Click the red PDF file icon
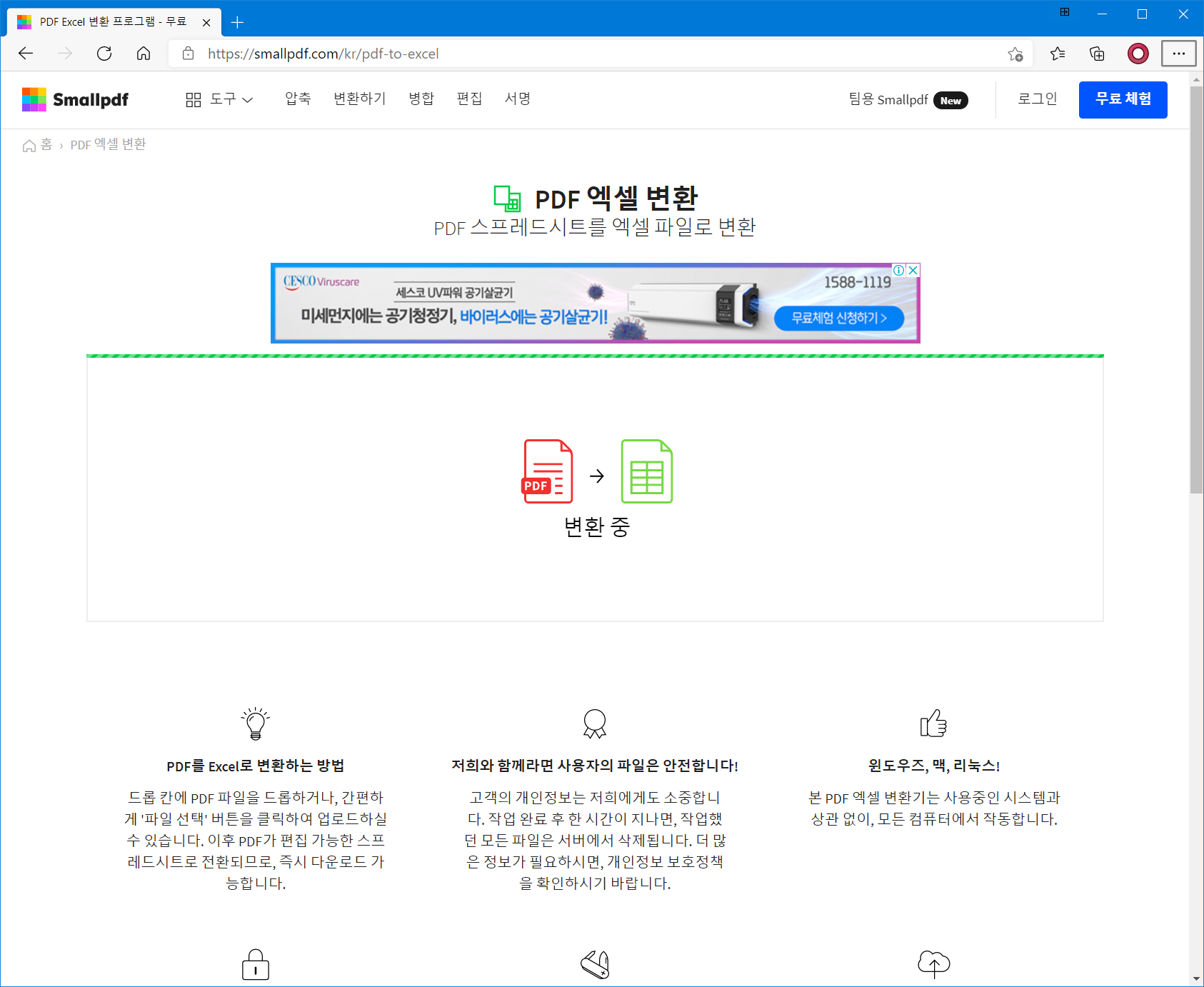Viewport: 1204px width, 987px height. click(x=548, y=471)
